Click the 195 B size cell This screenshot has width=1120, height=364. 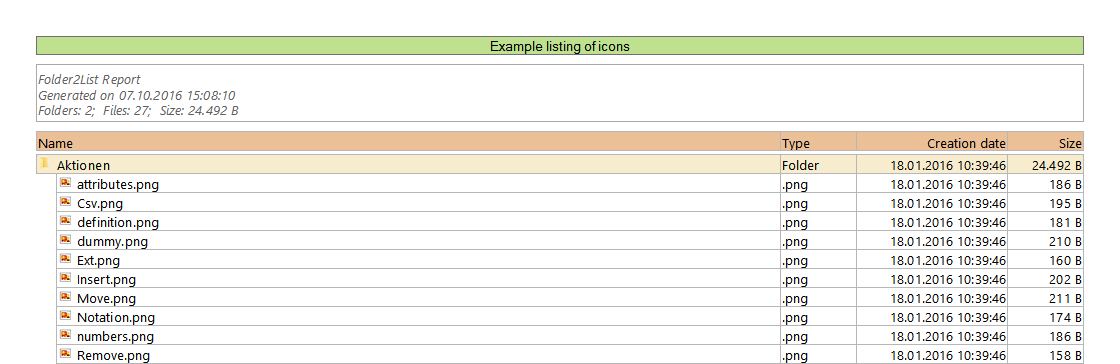point(1046,203)
